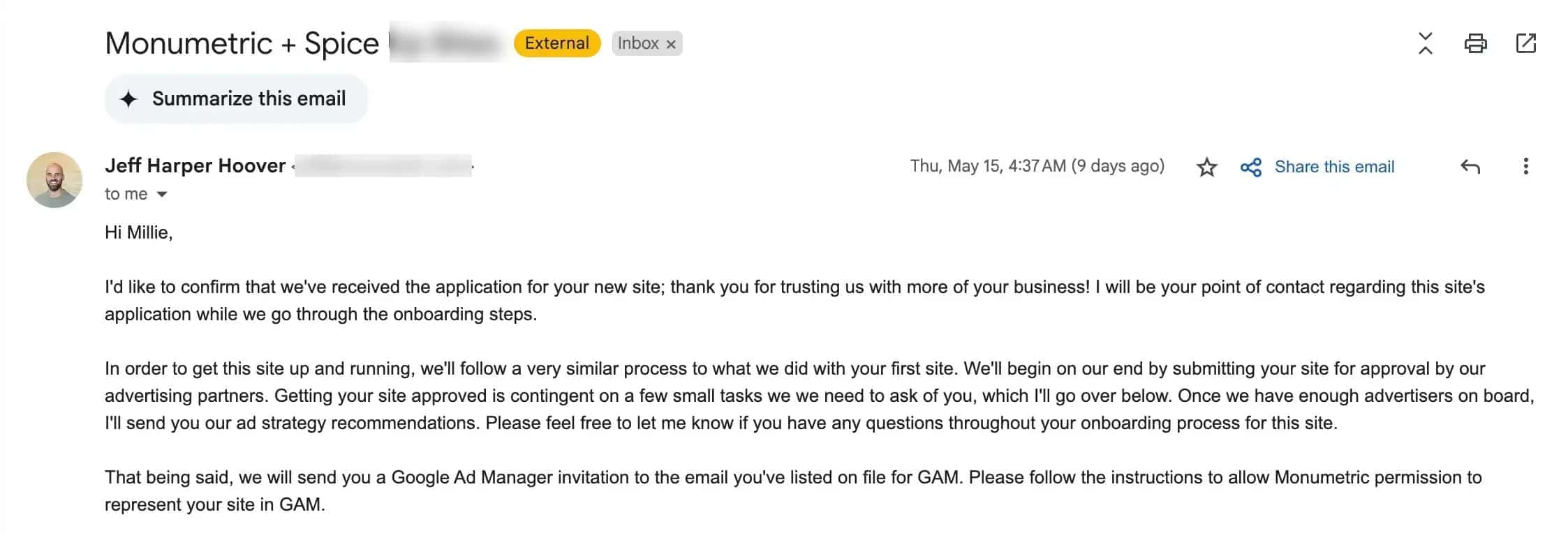
Task: Open the email in a new window
Action: coord(1525,43)
